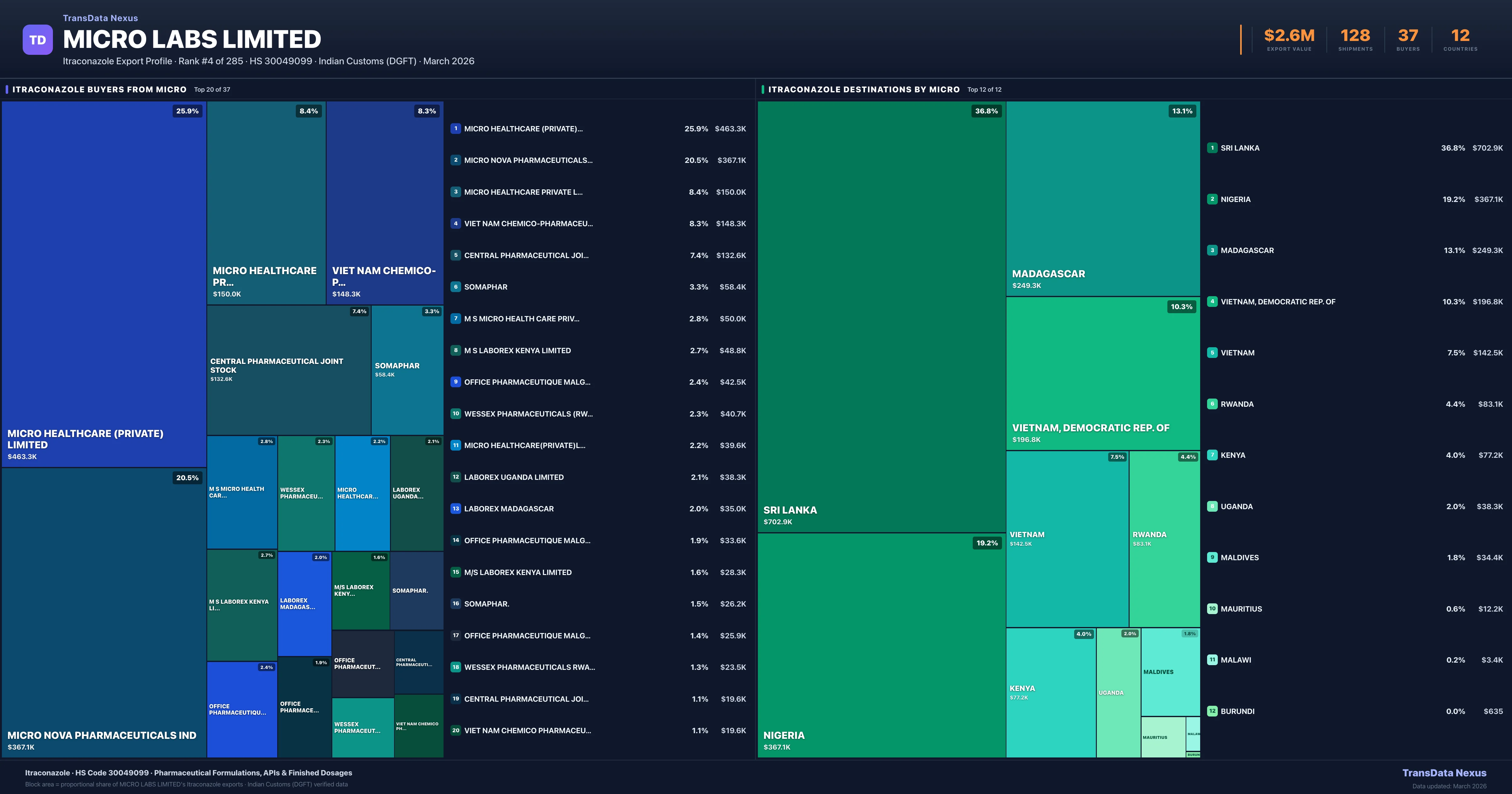Click the Itraconazole Buyers From Micro heading
The image size is (1512, 794).
tap(99, 89)
